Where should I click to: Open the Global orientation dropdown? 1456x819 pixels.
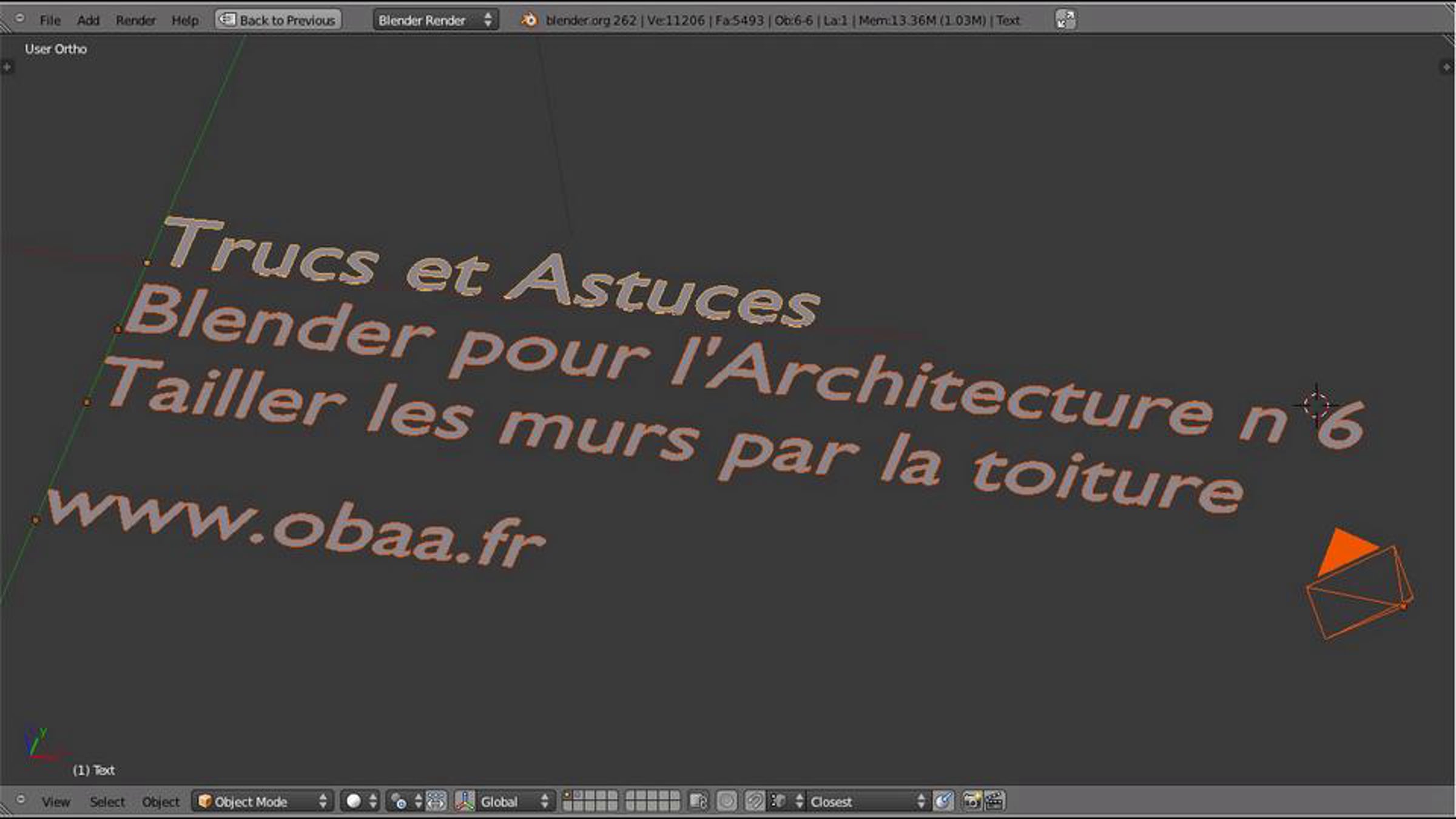coord(513,801)
